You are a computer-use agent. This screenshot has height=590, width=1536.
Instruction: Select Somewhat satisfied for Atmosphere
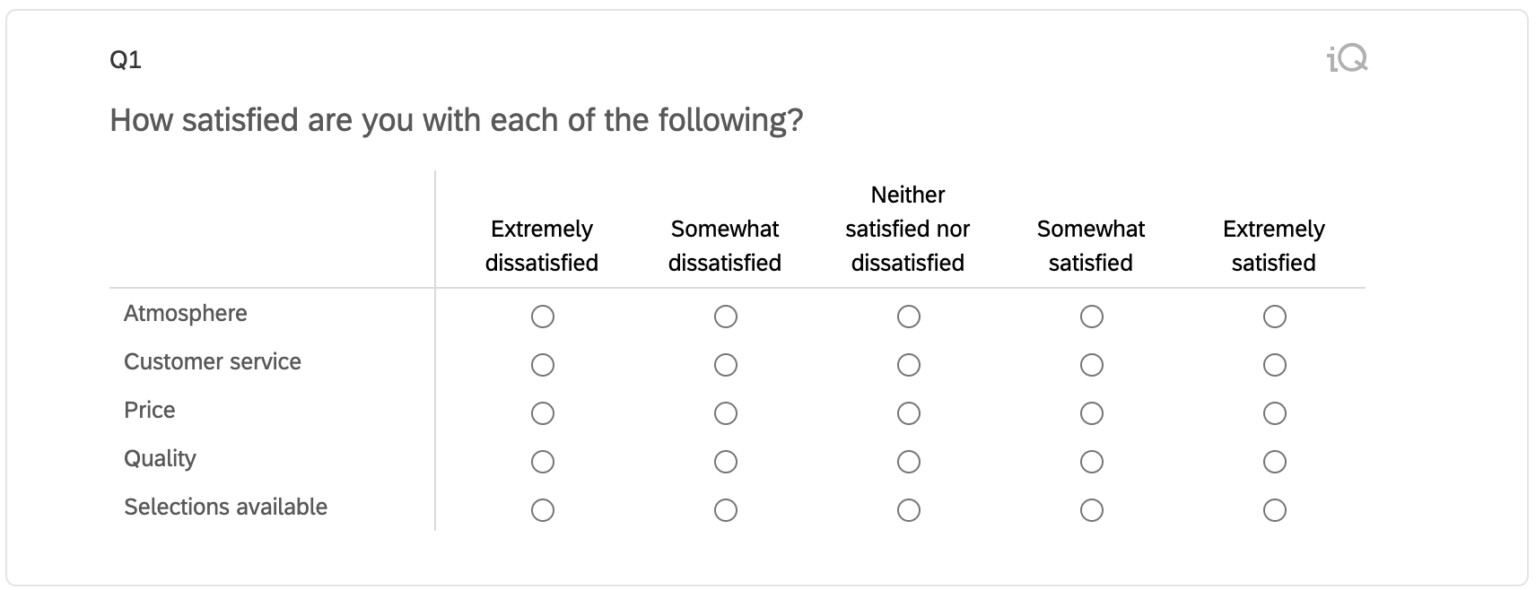pyautogui.click(x=1091, y=317)
